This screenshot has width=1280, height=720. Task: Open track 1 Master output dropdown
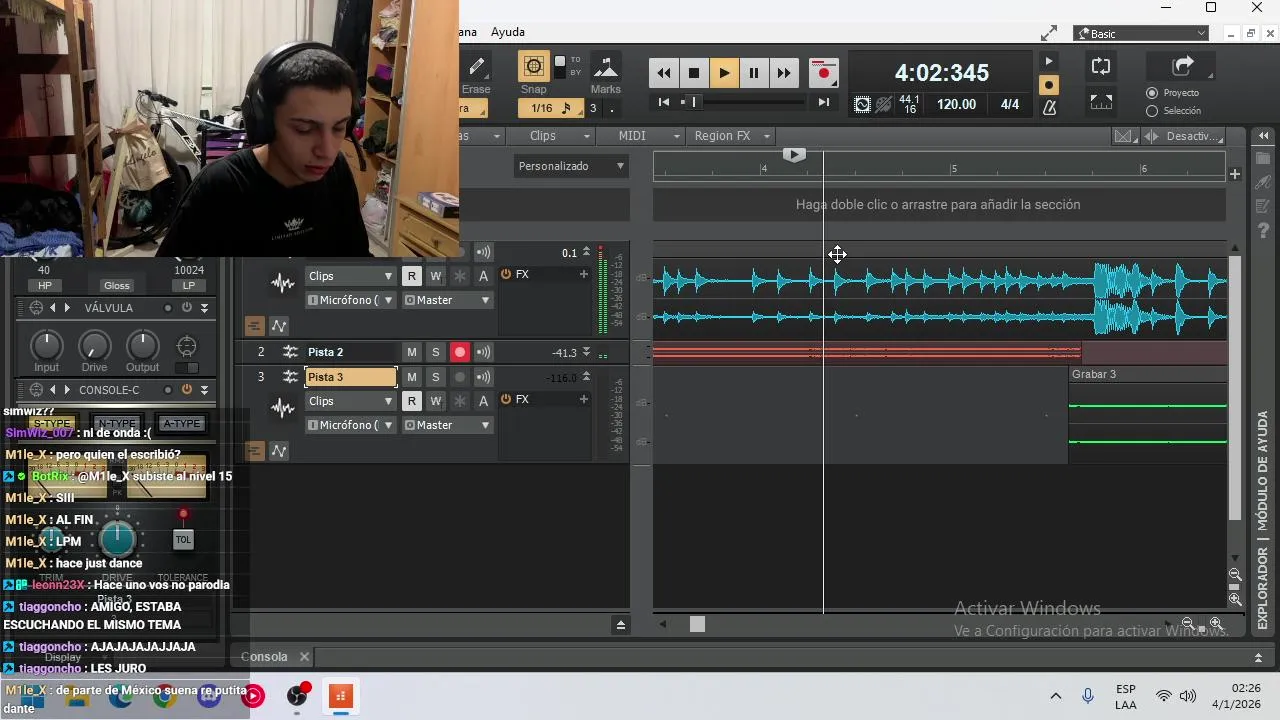pyautogui.click(x=447, y=300)
